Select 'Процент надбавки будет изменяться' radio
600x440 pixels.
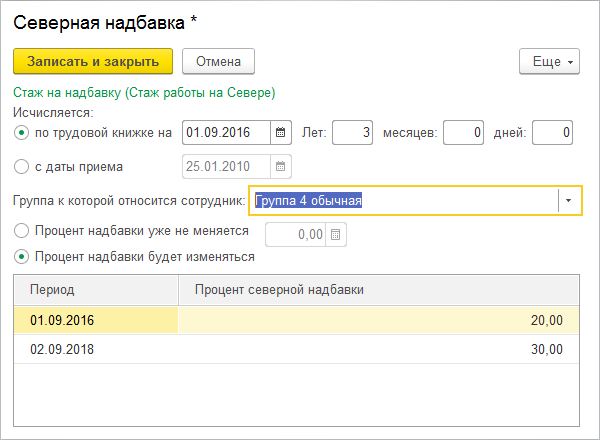pos(22,256)
